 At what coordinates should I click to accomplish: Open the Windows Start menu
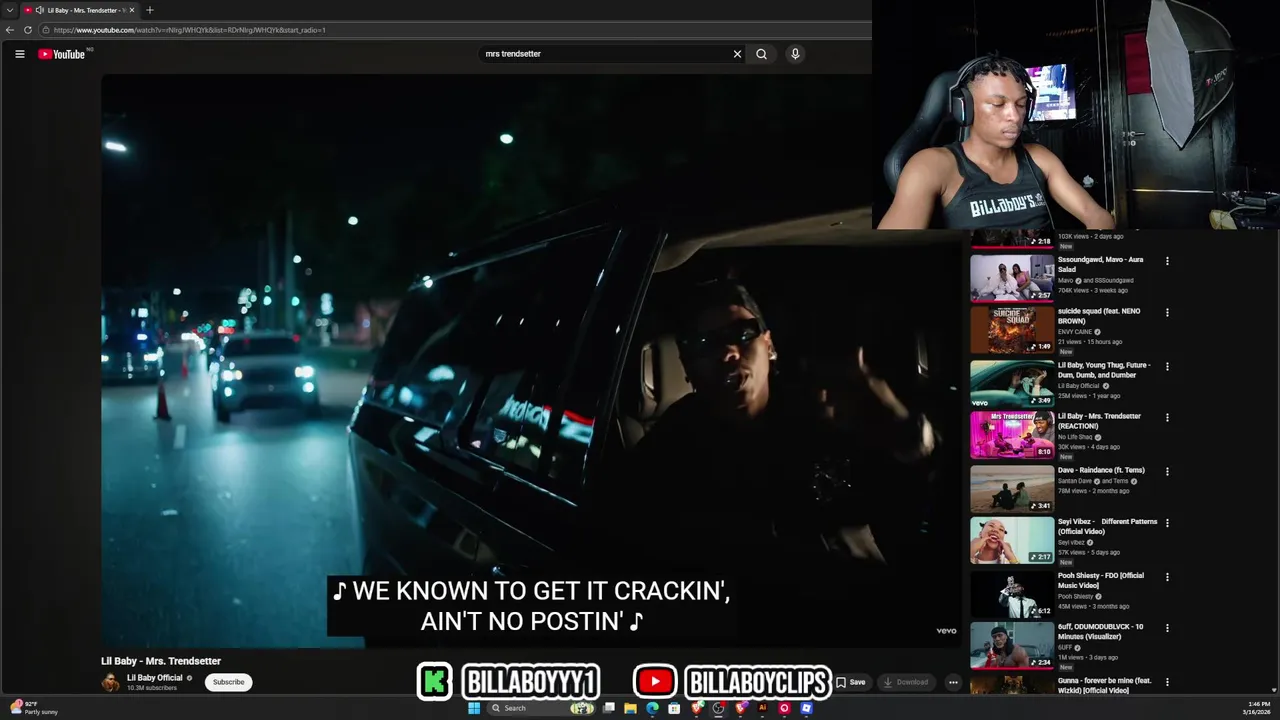click(474, 708)
